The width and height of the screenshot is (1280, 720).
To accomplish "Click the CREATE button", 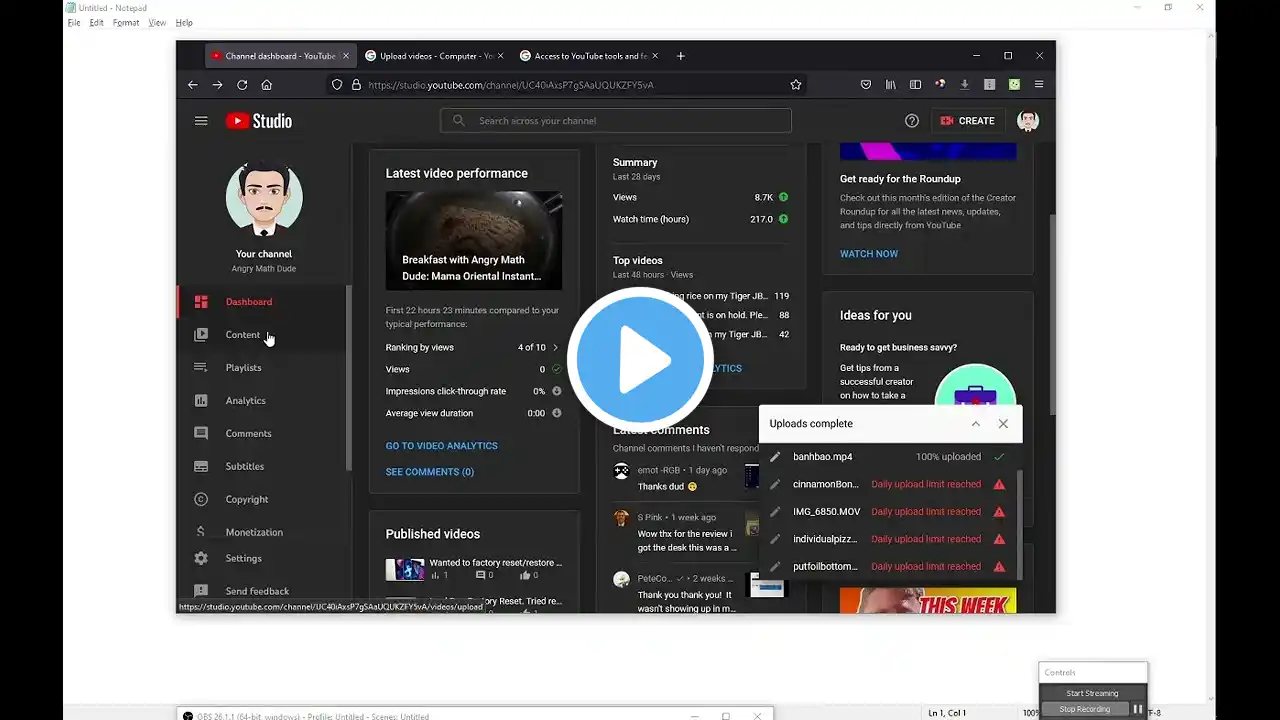I will coord(967,121).
